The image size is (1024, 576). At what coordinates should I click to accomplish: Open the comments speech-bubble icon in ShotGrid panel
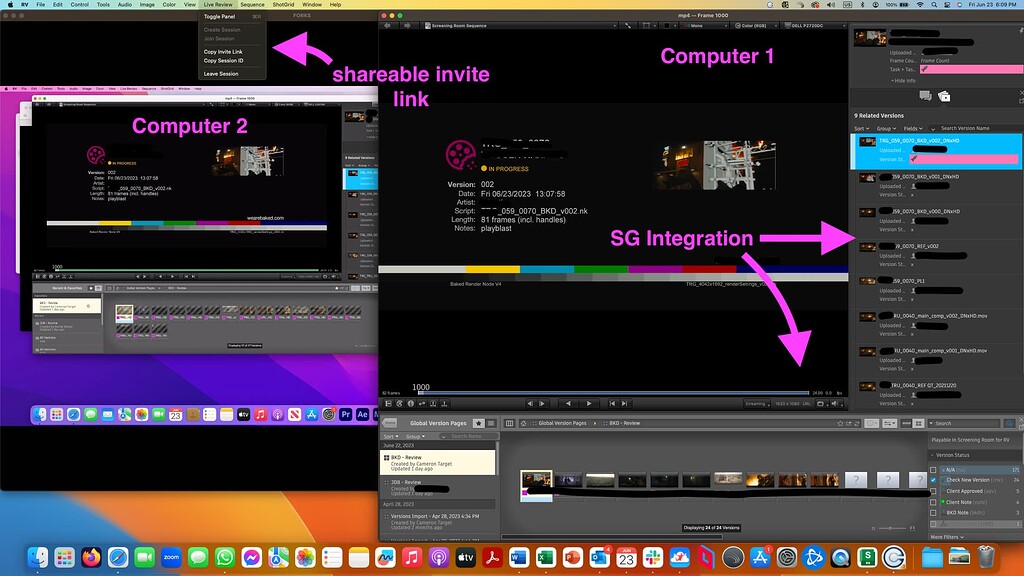coord(926,96)
